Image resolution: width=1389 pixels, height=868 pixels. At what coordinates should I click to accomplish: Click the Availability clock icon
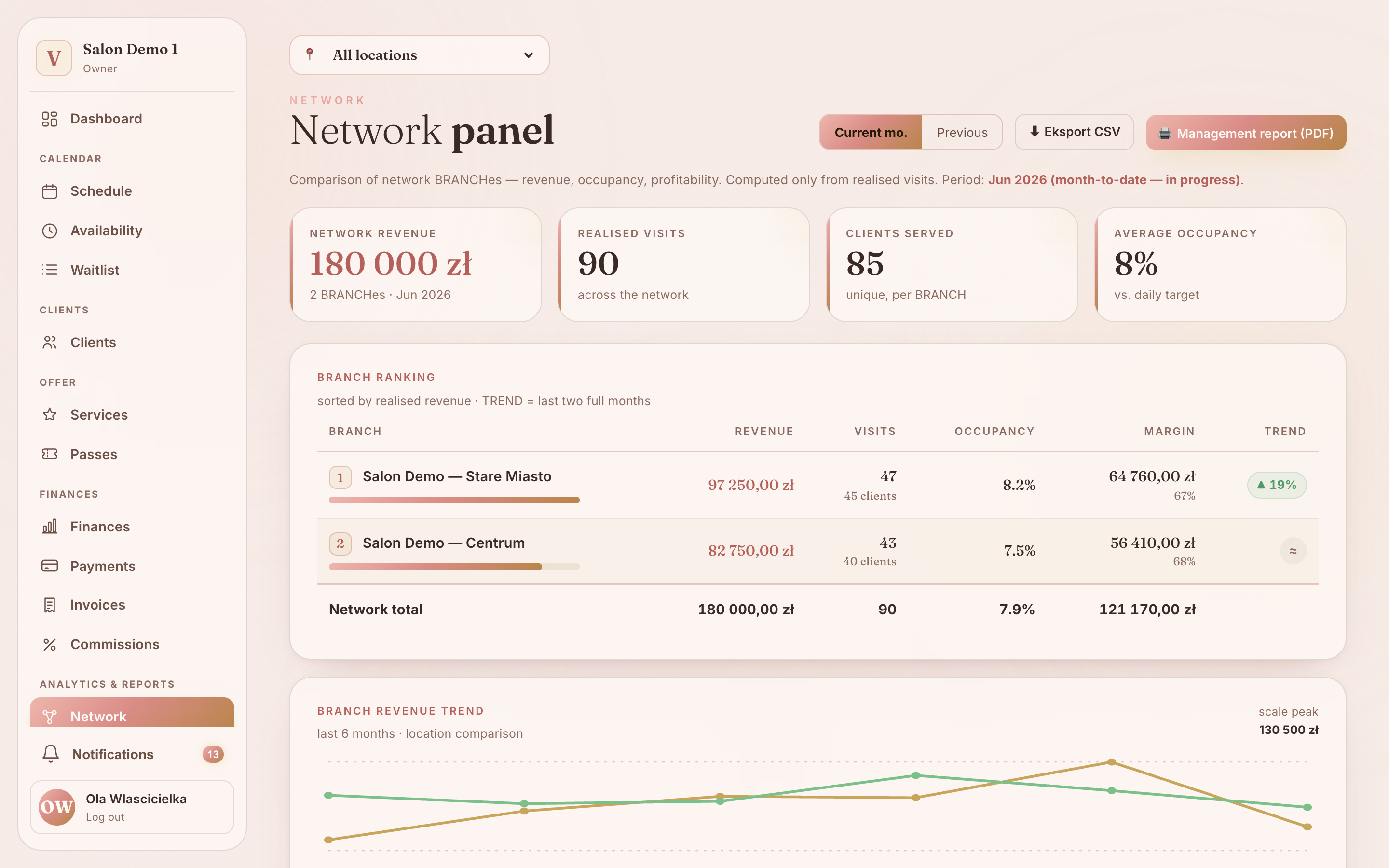(50, 231)
